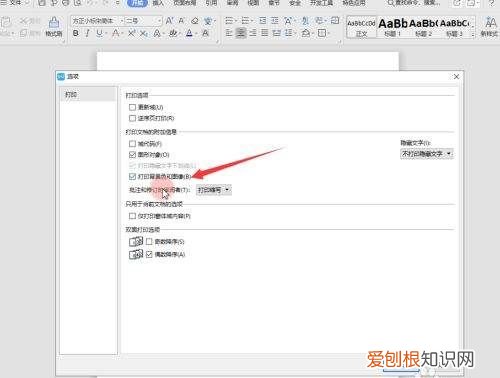Enable the 更新域(U) checkbox
This screenshot has width=500, height=378.
(x=132, y=107)
